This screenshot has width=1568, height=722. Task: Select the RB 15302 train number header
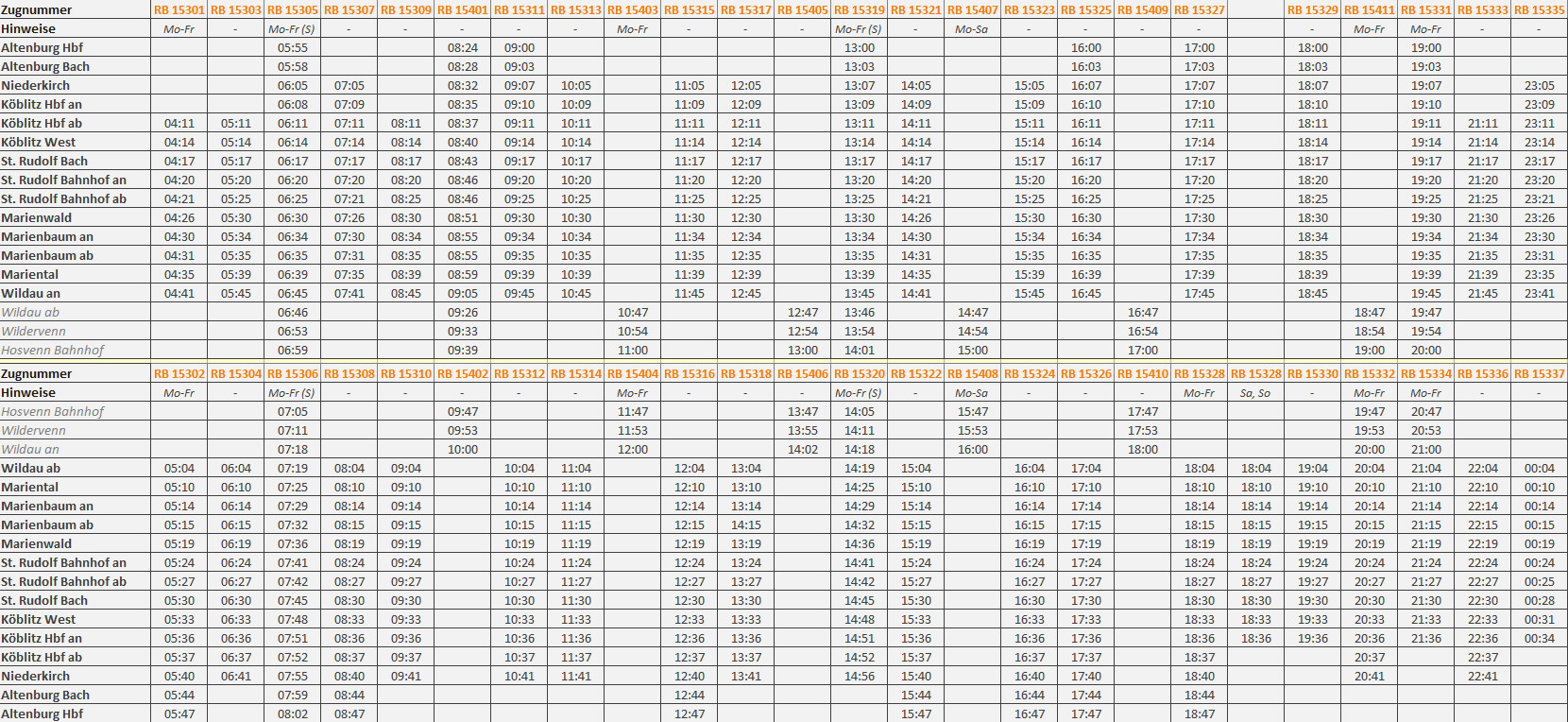tap(179, 373)
